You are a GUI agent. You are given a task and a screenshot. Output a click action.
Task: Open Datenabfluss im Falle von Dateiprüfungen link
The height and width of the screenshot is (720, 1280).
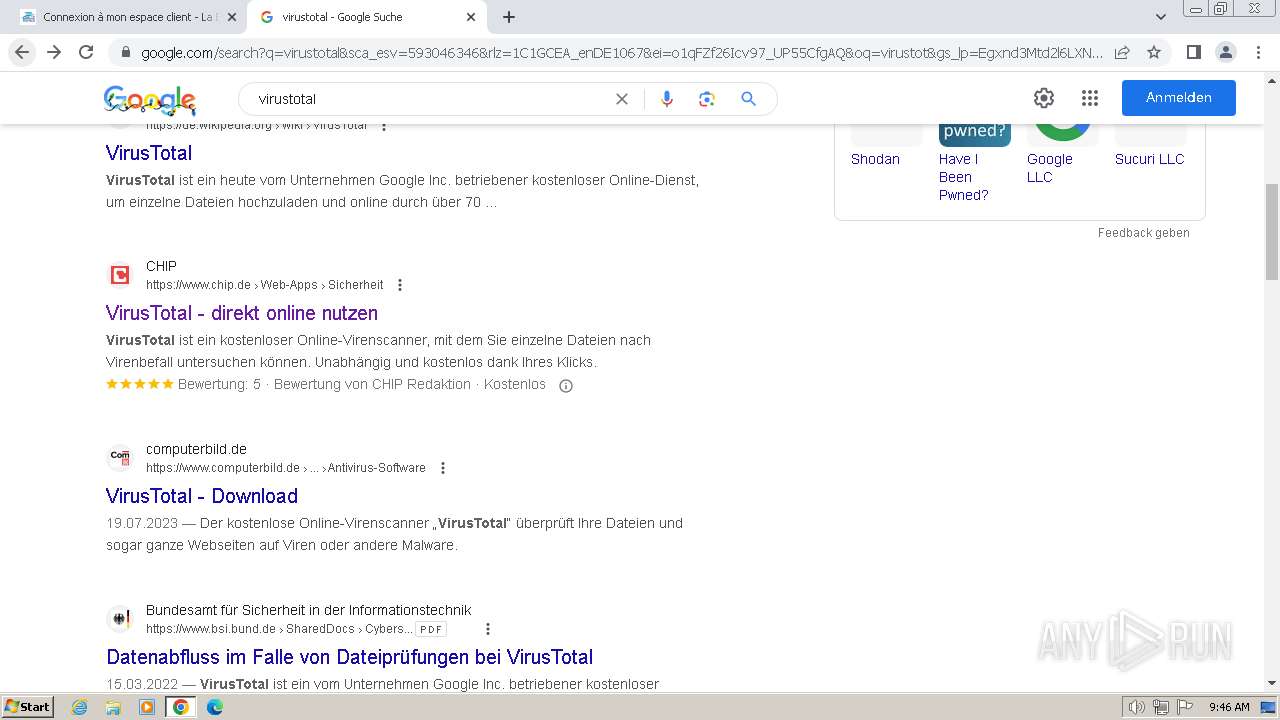pyautogui.click(x=350, y=657)
